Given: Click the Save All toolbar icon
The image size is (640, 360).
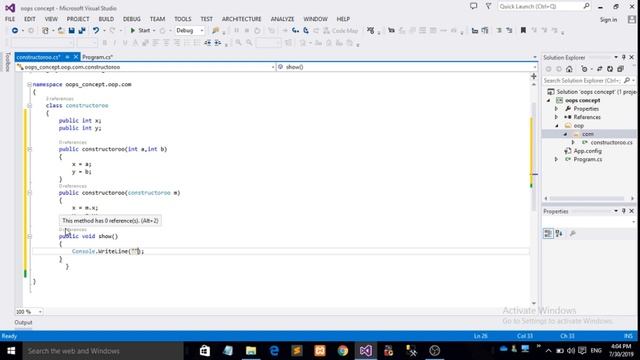Looking at the screenshot, I should click(x=82, y=31).
